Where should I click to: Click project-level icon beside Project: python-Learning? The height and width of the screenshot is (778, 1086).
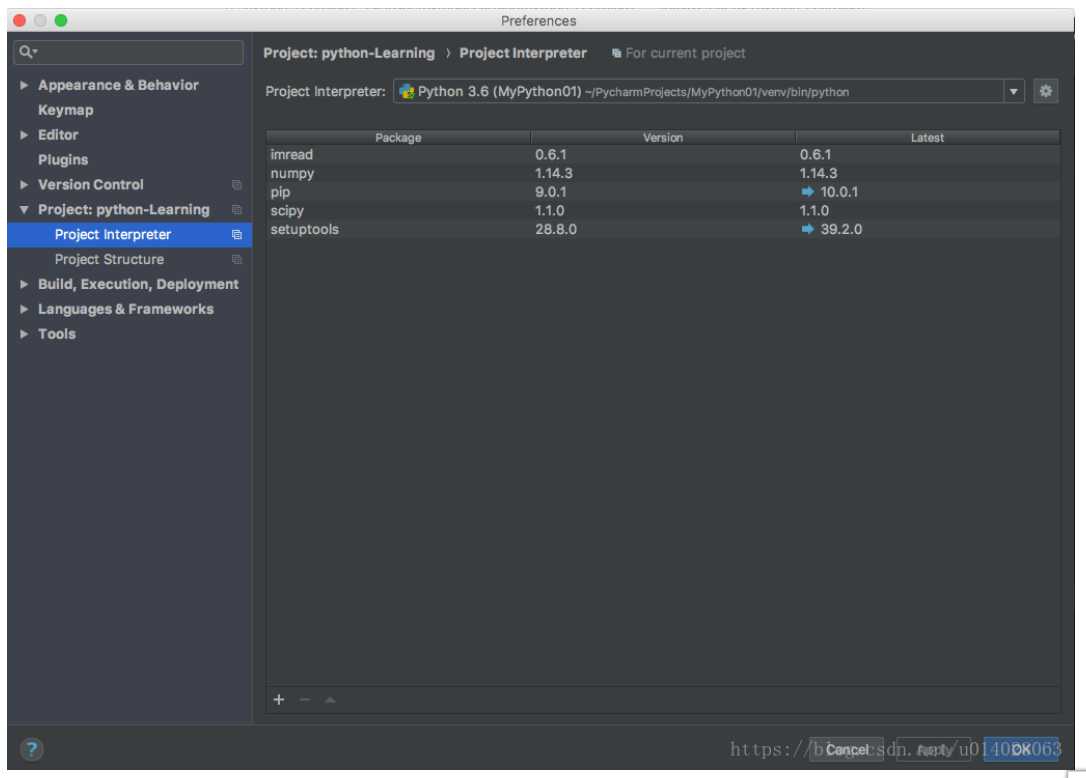click(237, 210)
